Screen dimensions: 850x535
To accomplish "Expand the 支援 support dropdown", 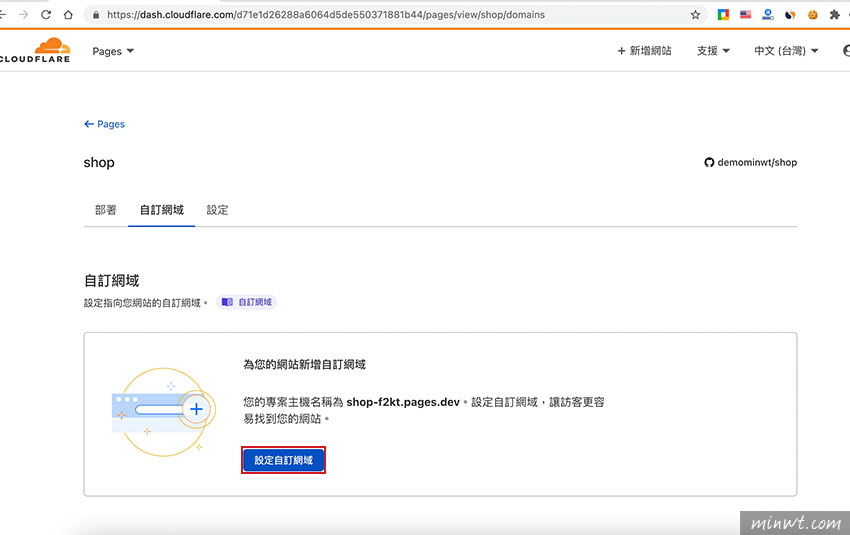I will tap(713, 51).
